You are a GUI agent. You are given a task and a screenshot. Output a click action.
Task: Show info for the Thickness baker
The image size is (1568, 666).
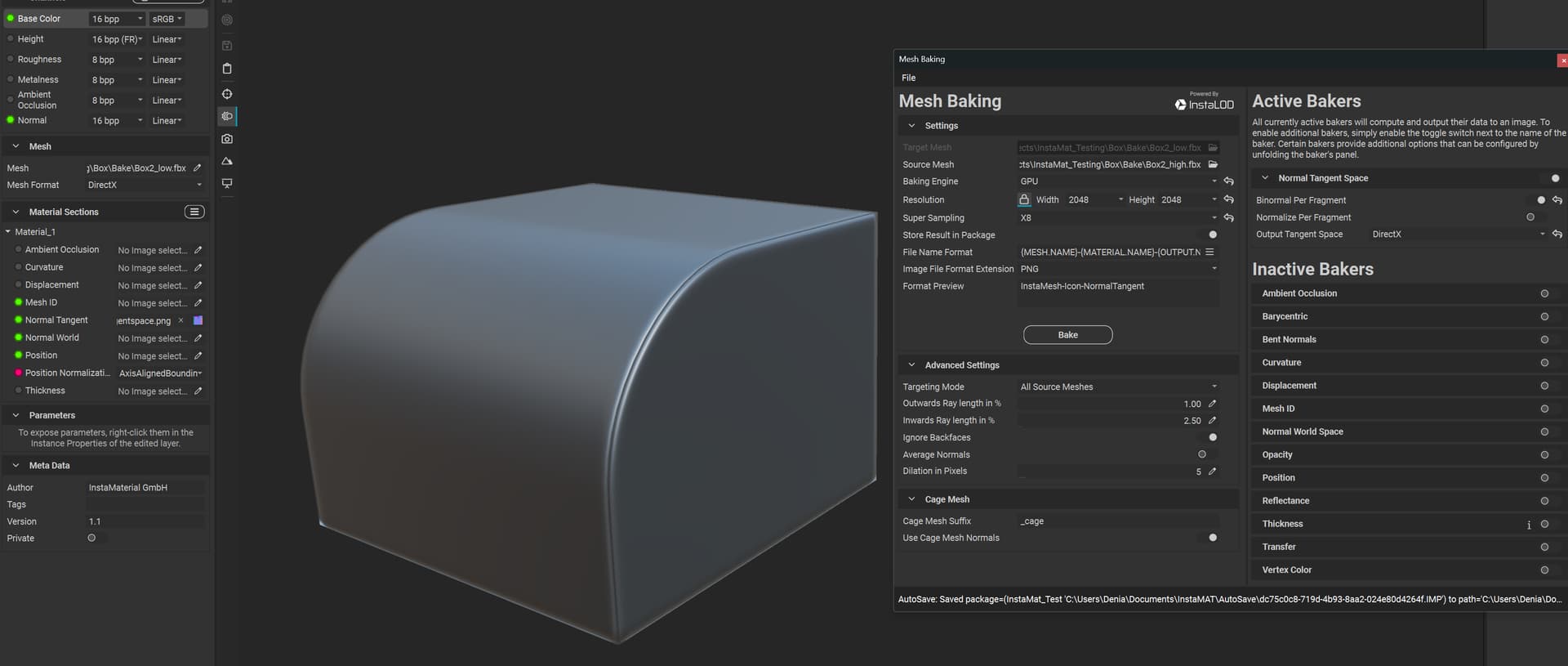pos(1529,525)
